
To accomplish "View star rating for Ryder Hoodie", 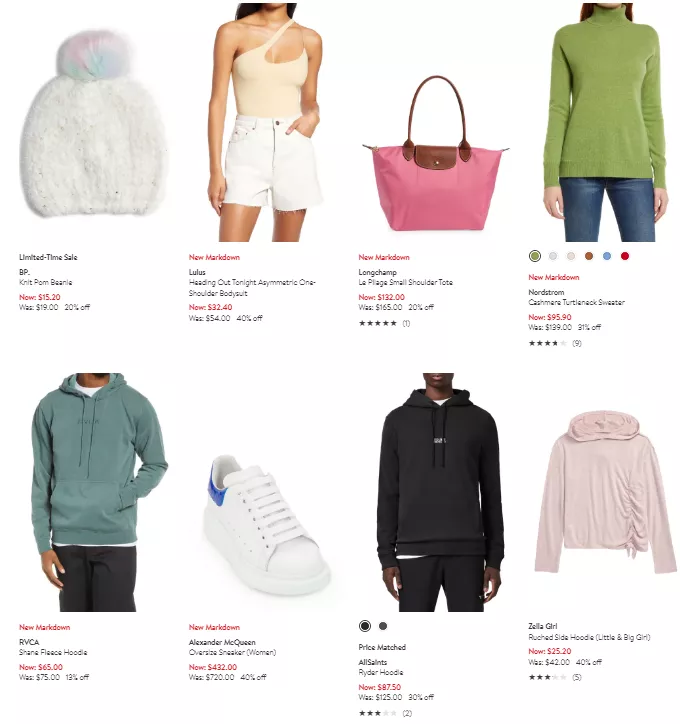I will 385,713.
